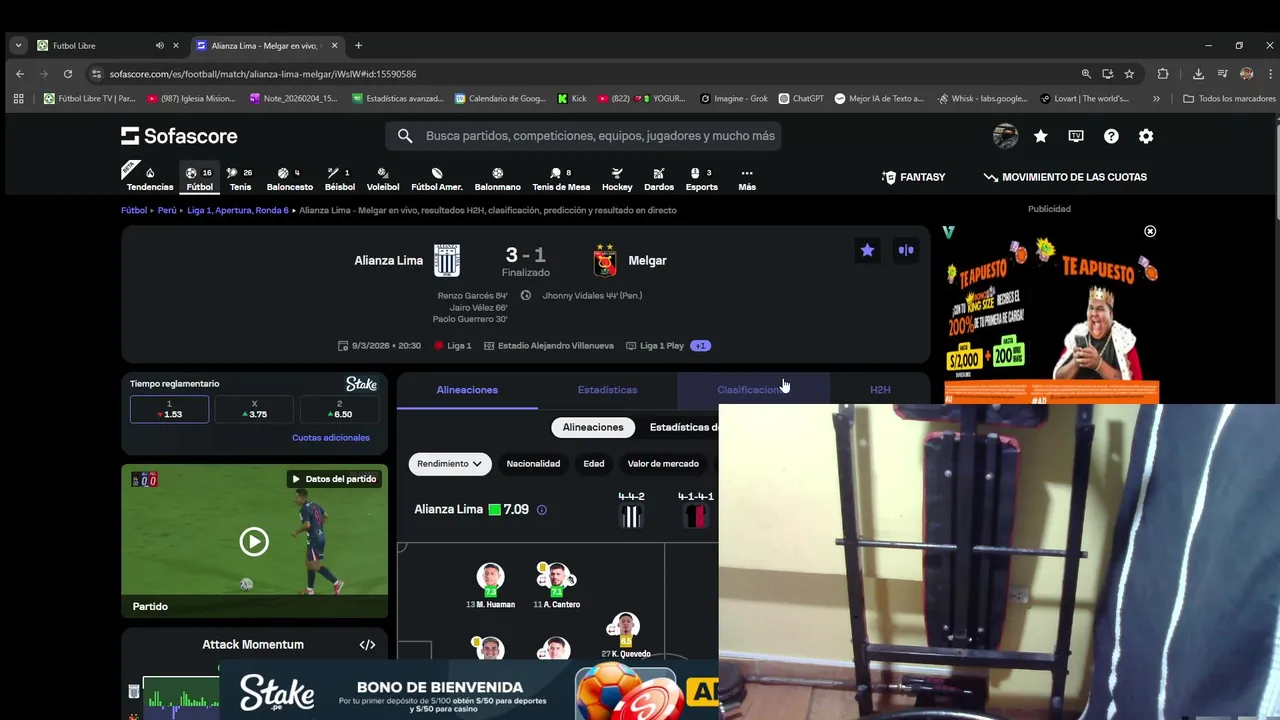Select the Edad filter chip
The image size is (1280, 720).
pos(594,464)
